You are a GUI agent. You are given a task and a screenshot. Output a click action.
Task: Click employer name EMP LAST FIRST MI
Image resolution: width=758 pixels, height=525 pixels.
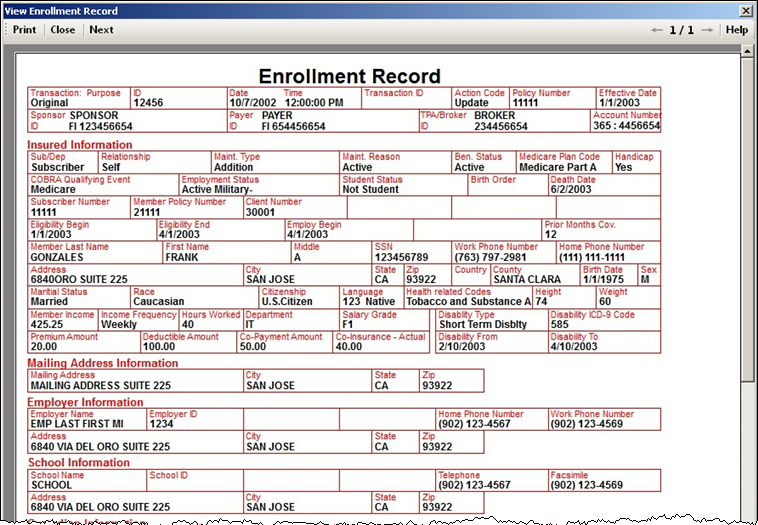point(77,424)
